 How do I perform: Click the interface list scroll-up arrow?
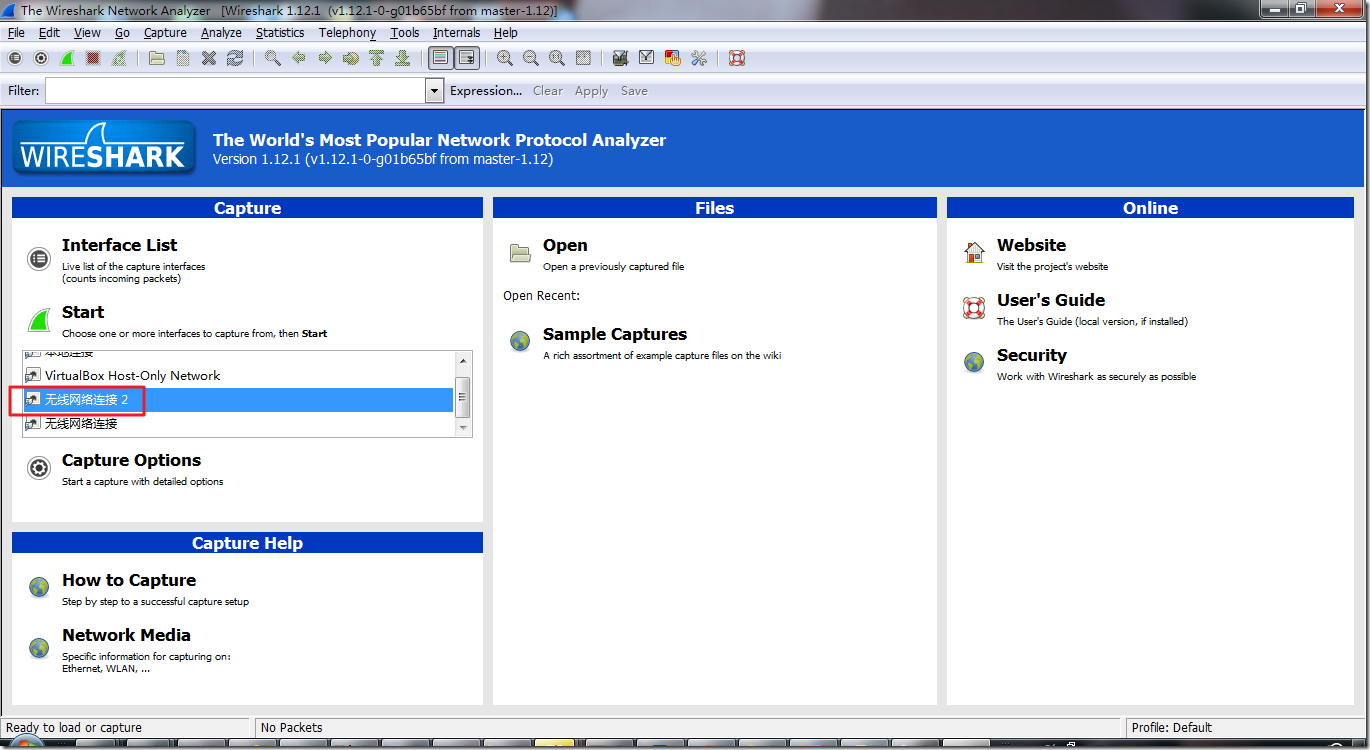tap(463, 360)
